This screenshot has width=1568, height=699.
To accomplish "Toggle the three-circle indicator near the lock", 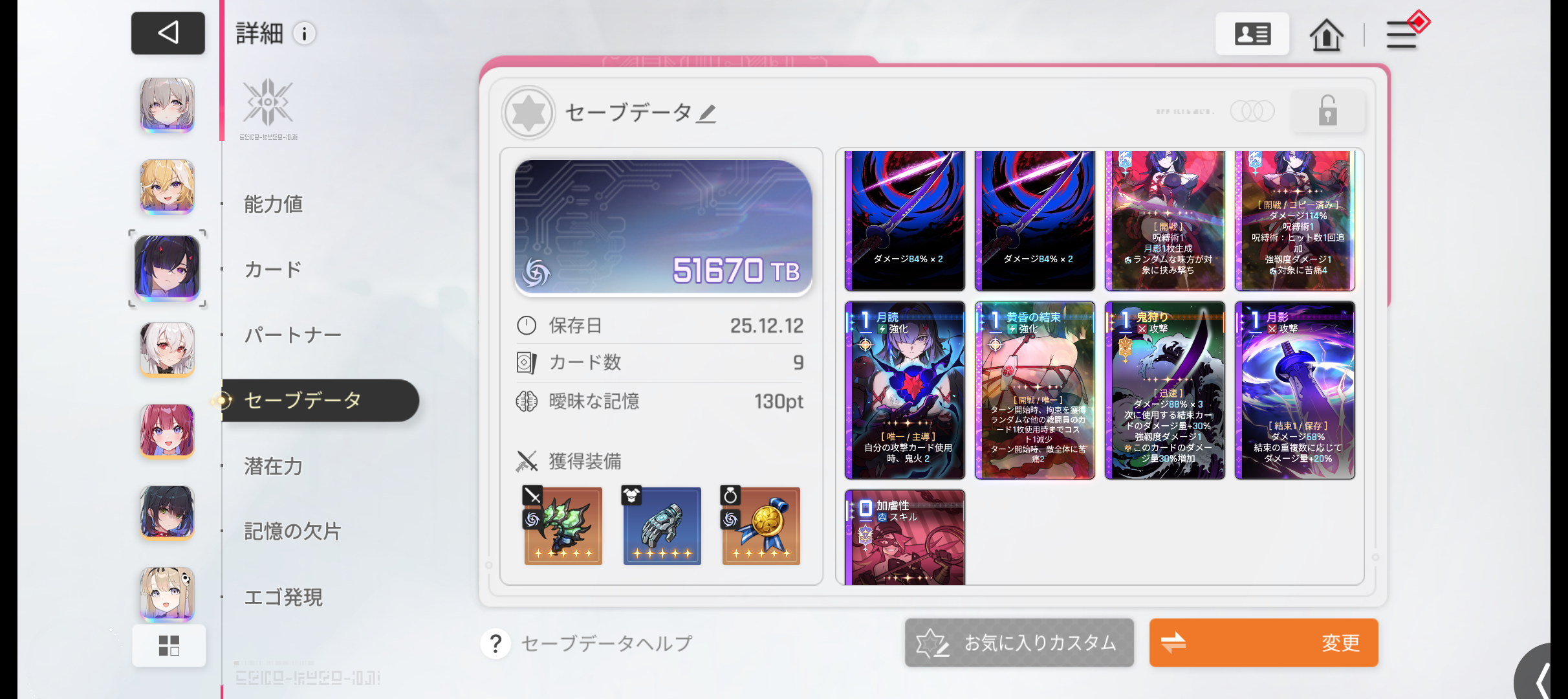I will tap(1252, 111).
